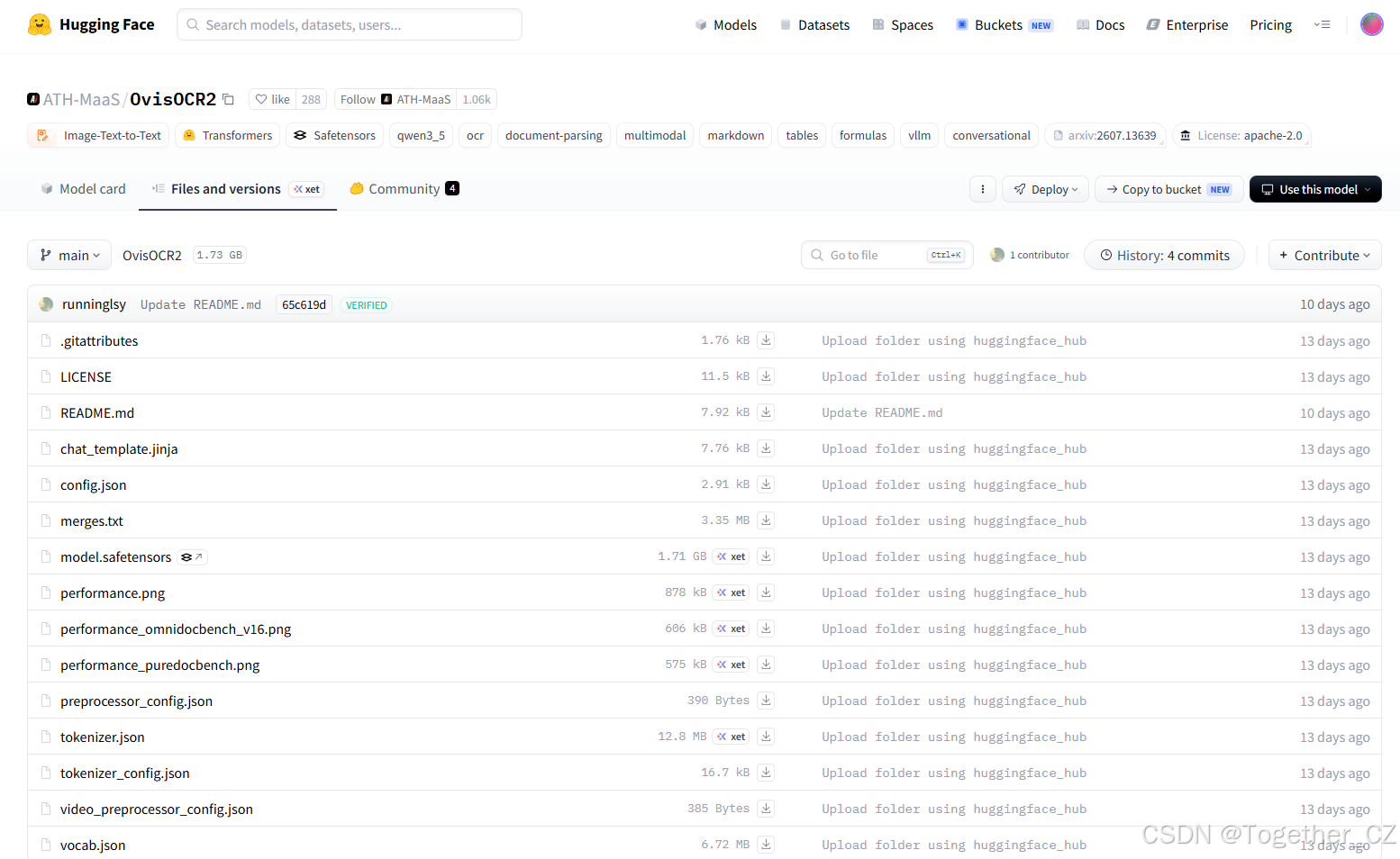Click the Transformers library tag

pos(228,135)
